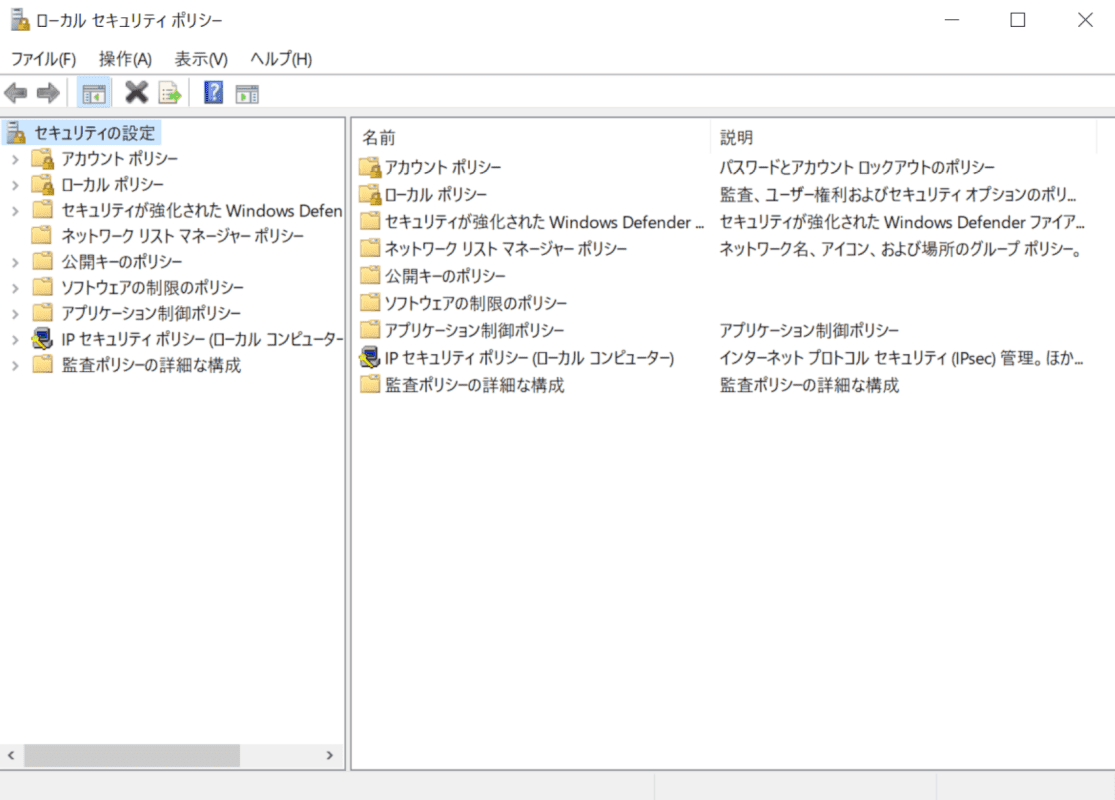
Task: Open the 操作(A) menu
Action: (125, 59)
